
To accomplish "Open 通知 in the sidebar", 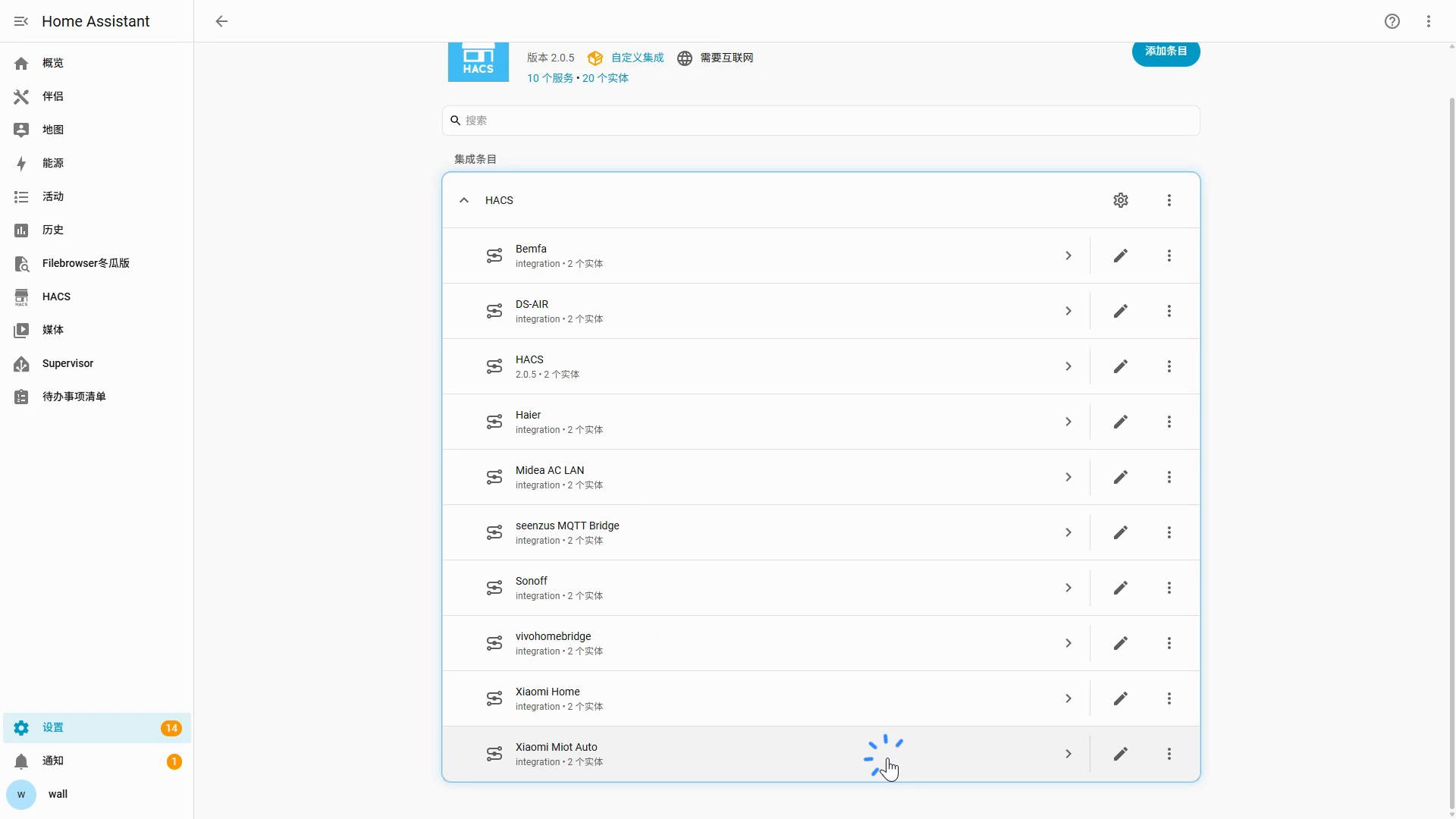I will click(97, 761).
